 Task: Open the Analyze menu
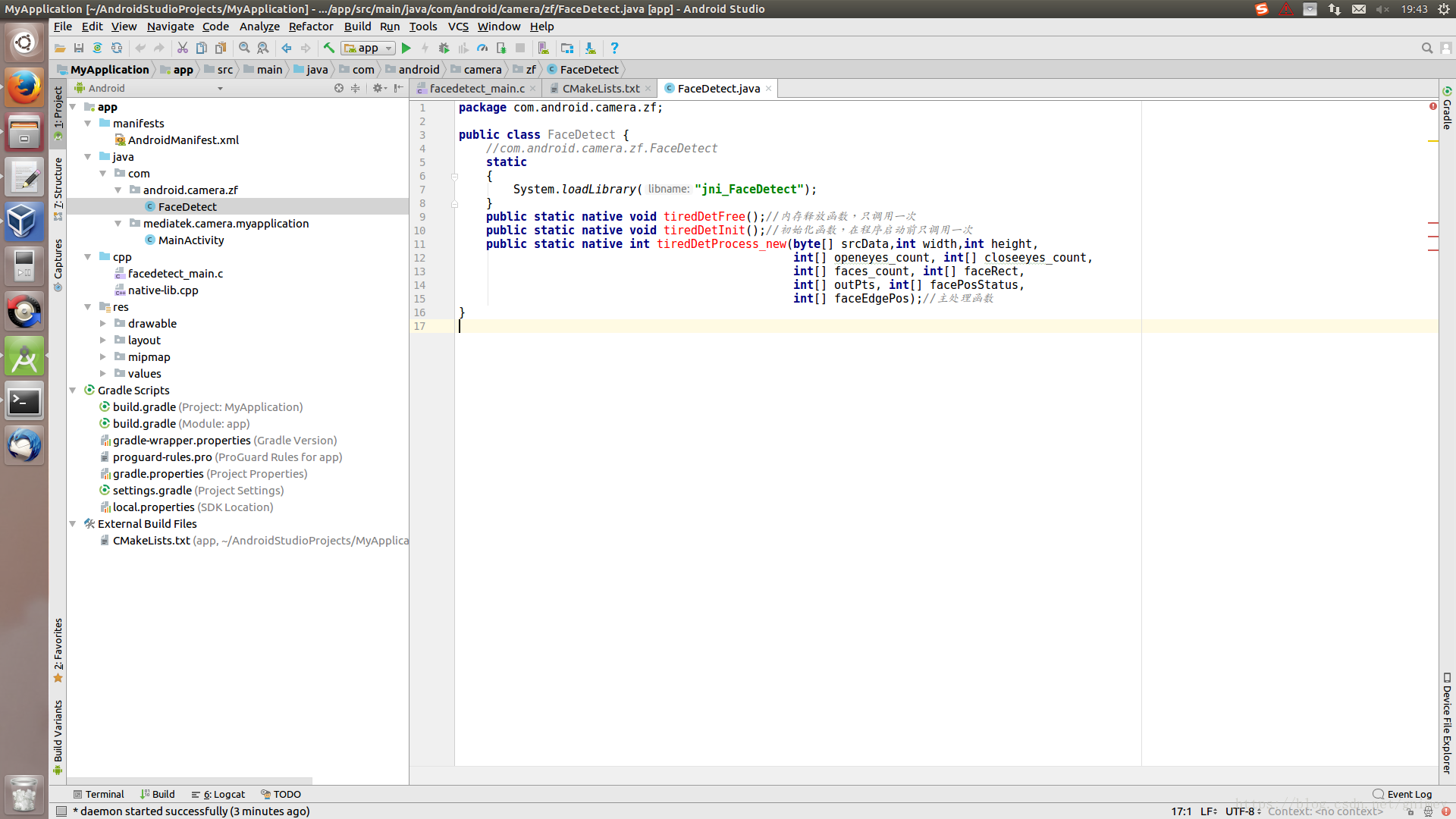point(259,27)
